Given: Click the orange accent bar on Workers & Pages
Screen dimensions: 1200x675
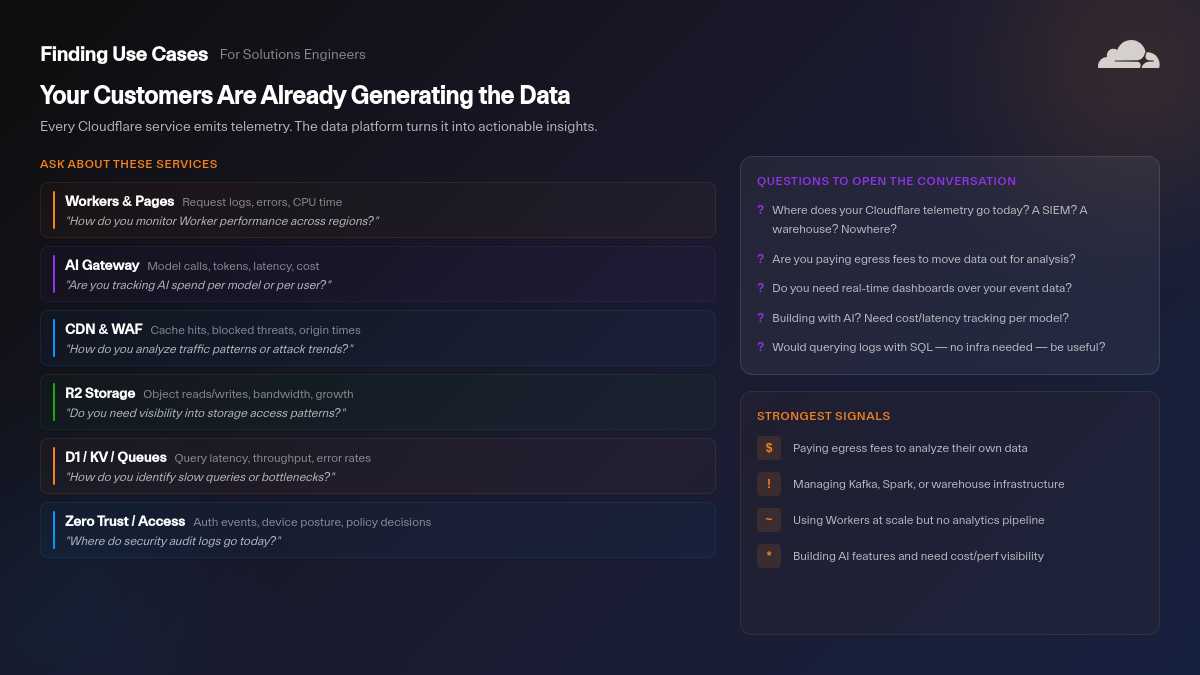Looking at the screenshot, I should (54, 210).
